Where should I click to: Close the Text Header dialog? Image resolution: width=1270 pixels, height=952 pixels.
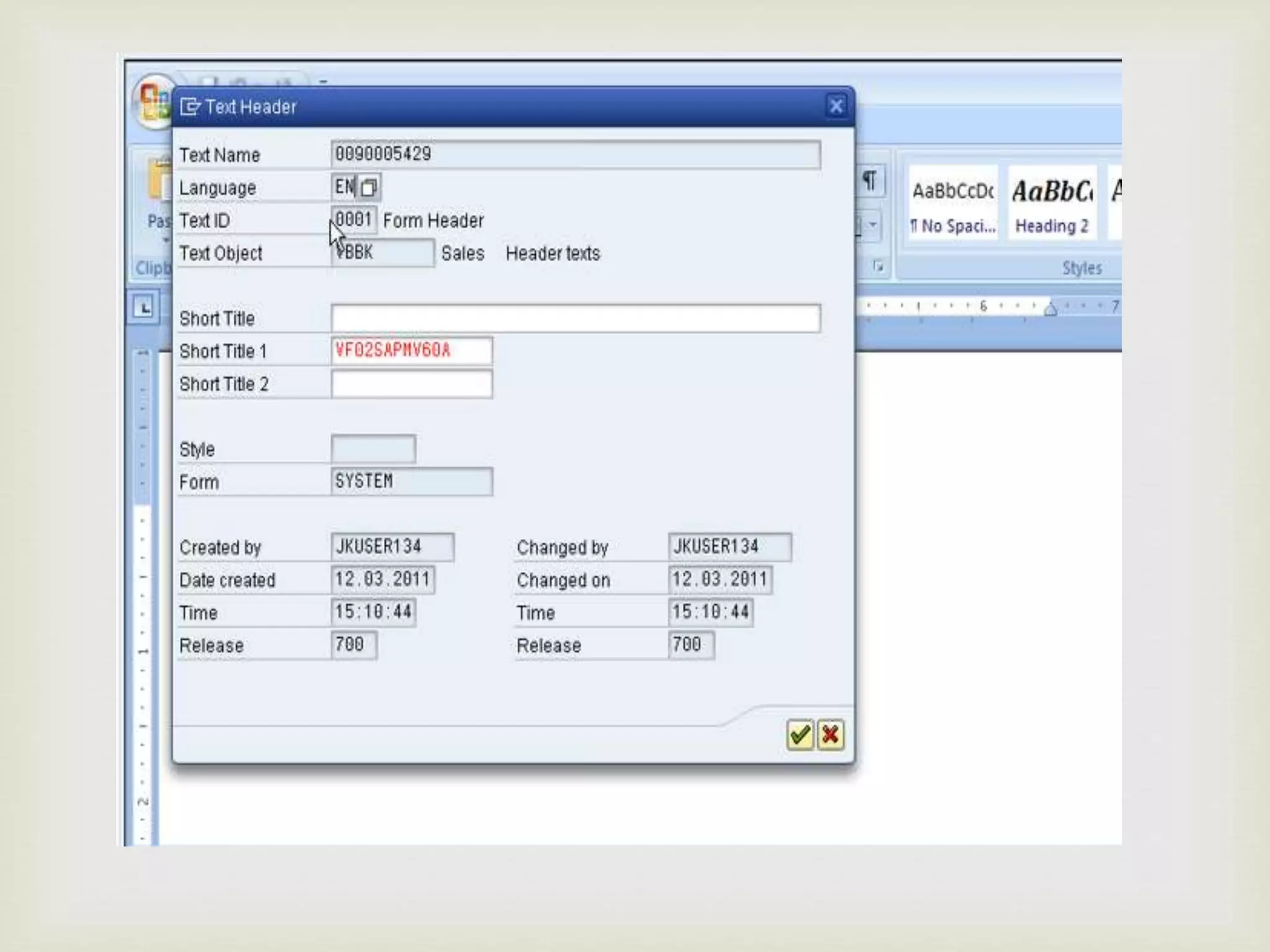[836, 107]
